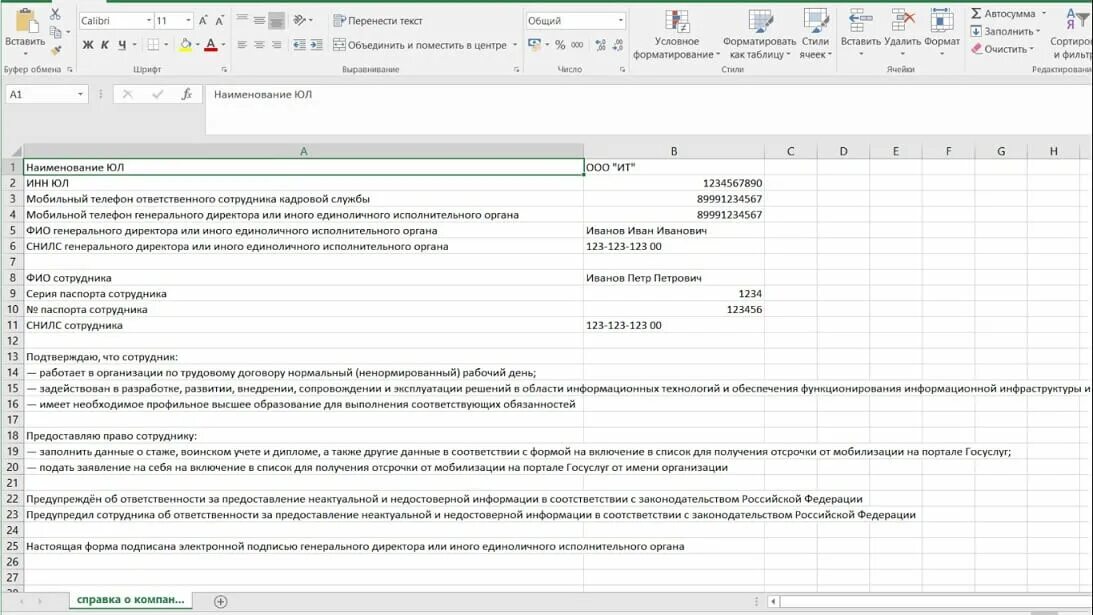Center text horizontally icon
The height and width of the screenshot is (615, 1093).
click(259, 45)
